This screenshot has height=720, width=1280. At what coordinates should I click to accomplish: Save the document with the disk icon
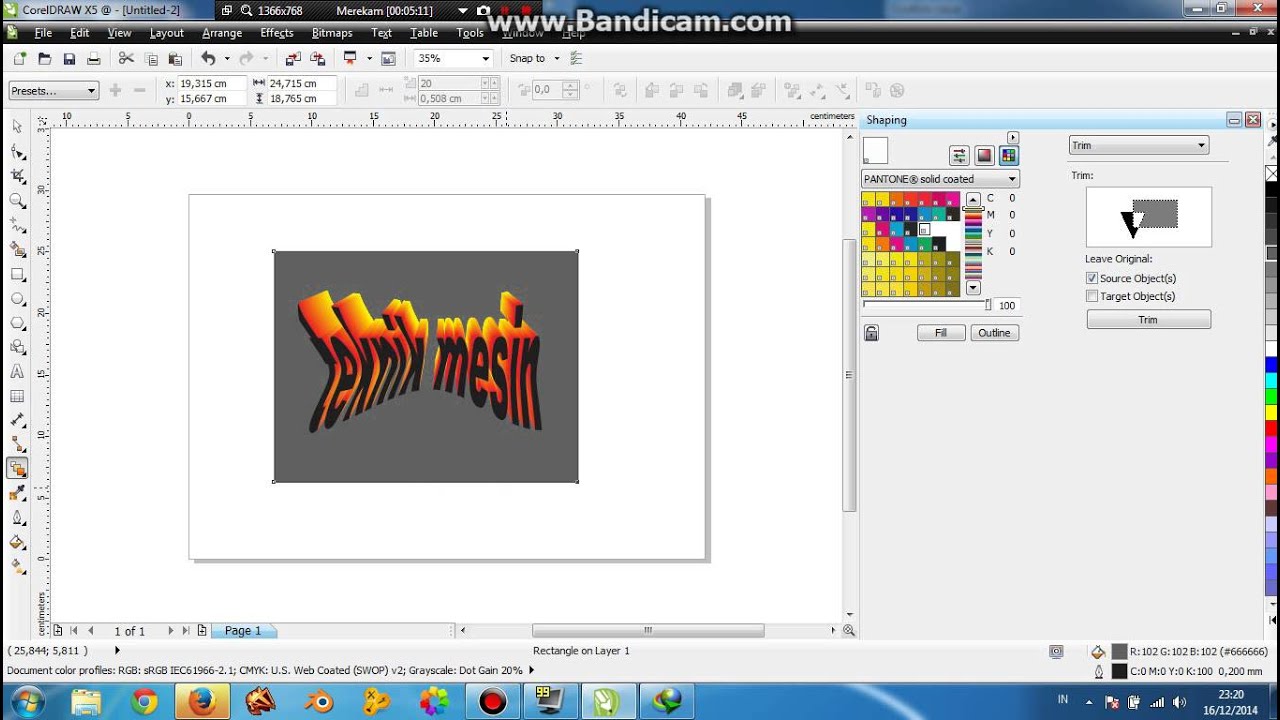[x=69, y=59]
